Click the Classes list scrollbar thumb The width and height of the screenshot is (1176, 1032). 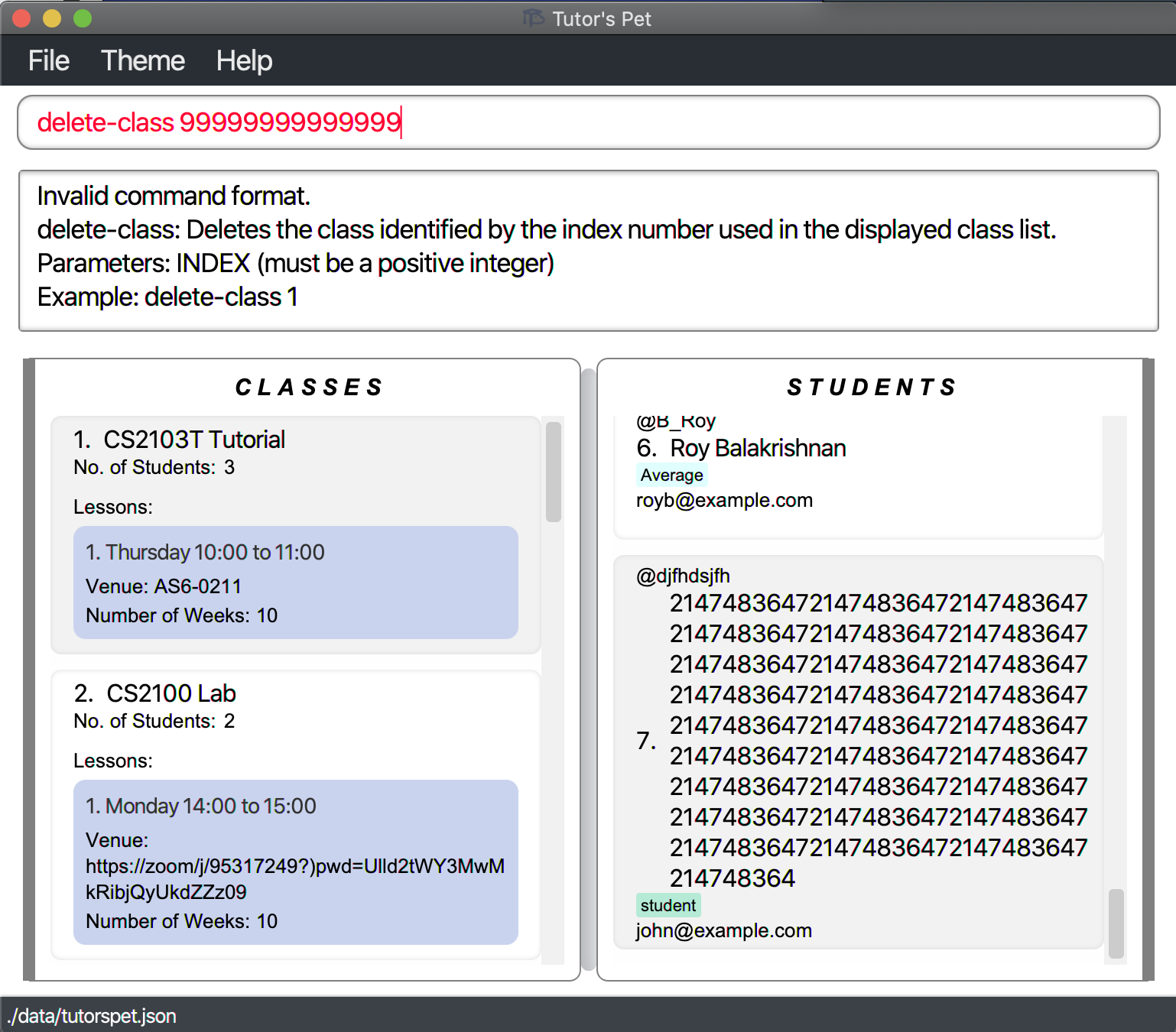pos(554,471)
